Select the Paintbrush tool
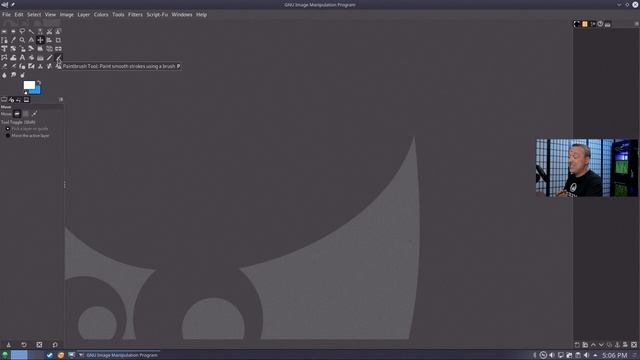This screenshot has height=360, width=640. (x=58, y=58)
